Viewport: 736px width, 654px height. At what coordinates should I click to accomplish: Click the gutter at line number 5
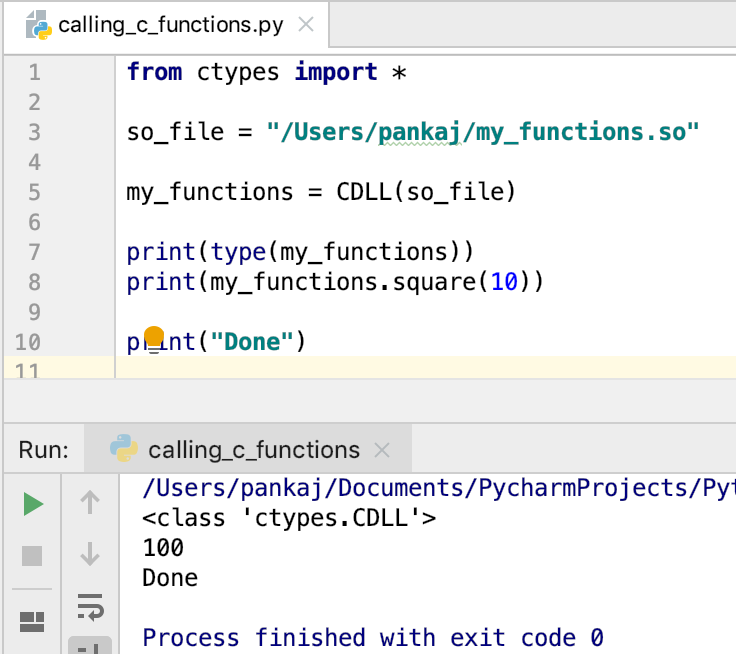pyautogui.click(x=34, y=192)
